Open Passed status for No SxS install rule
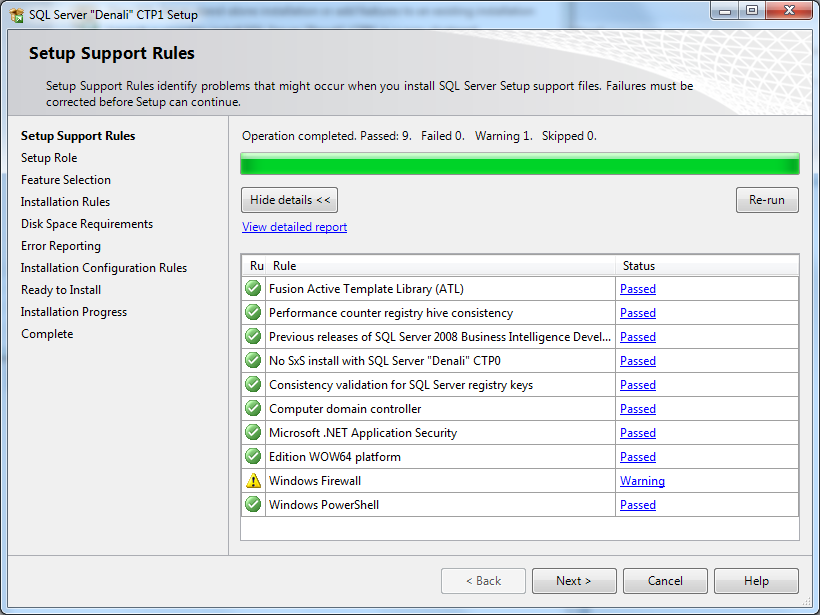820x615 pixels. click(x=637, y=361)
